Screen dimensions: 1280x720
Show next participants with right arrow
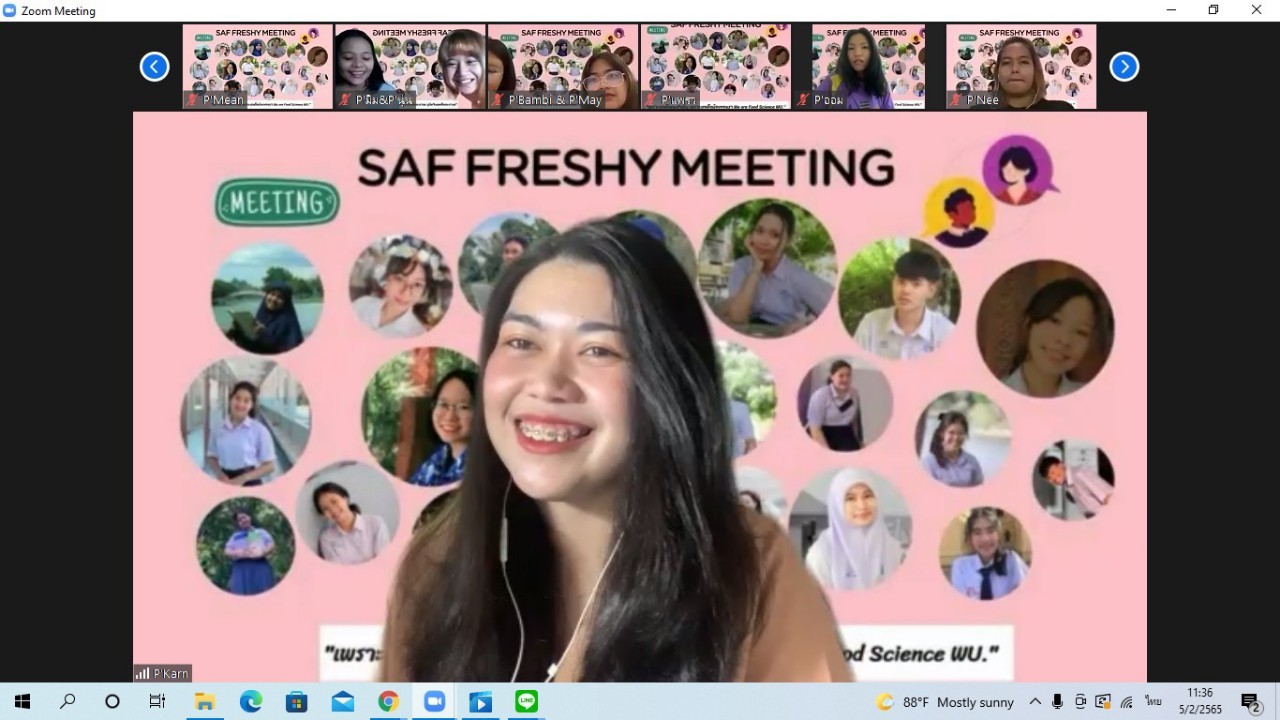click(1124, 67)
